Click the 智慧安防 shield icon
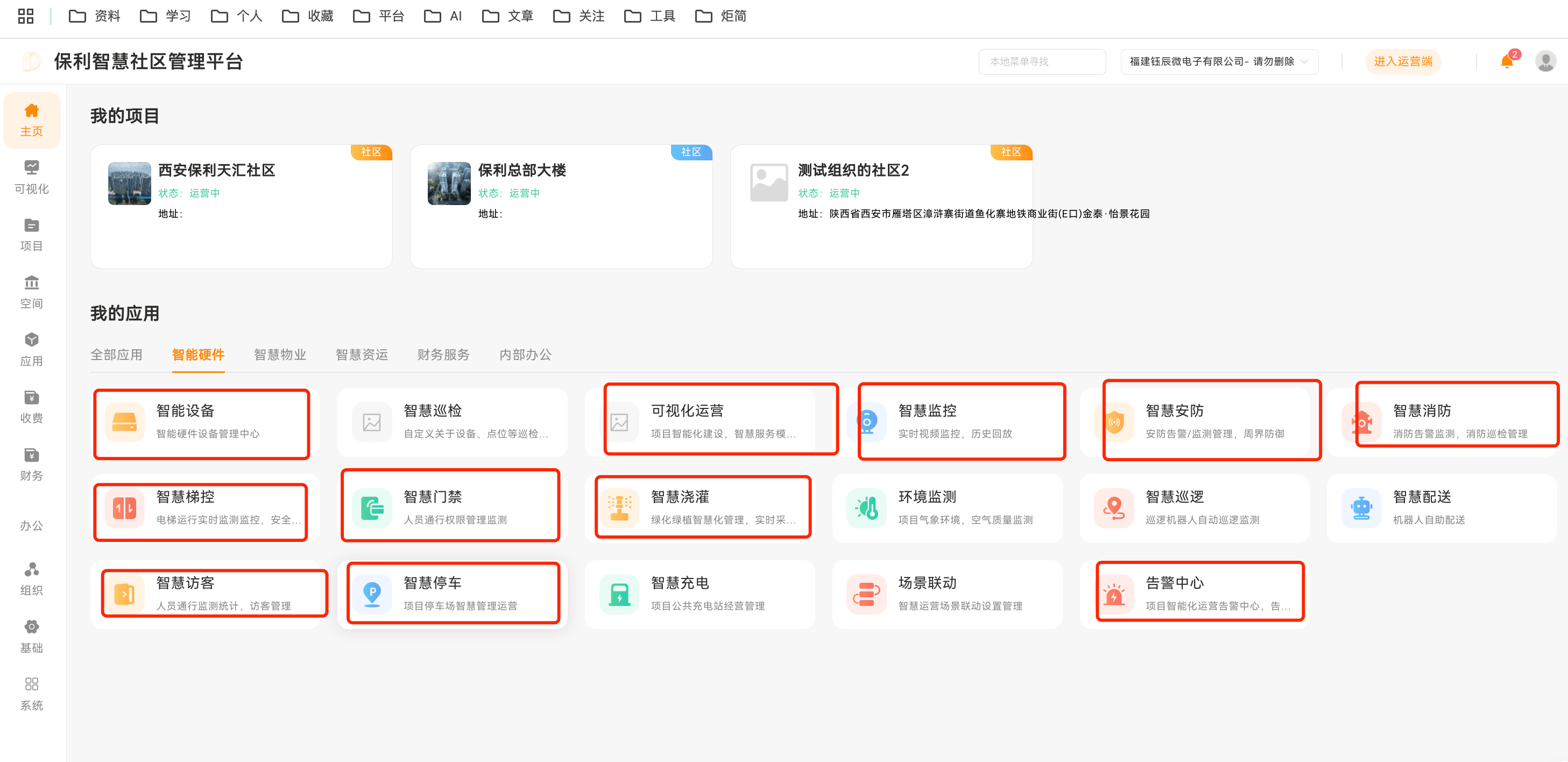 point(1114,422)
